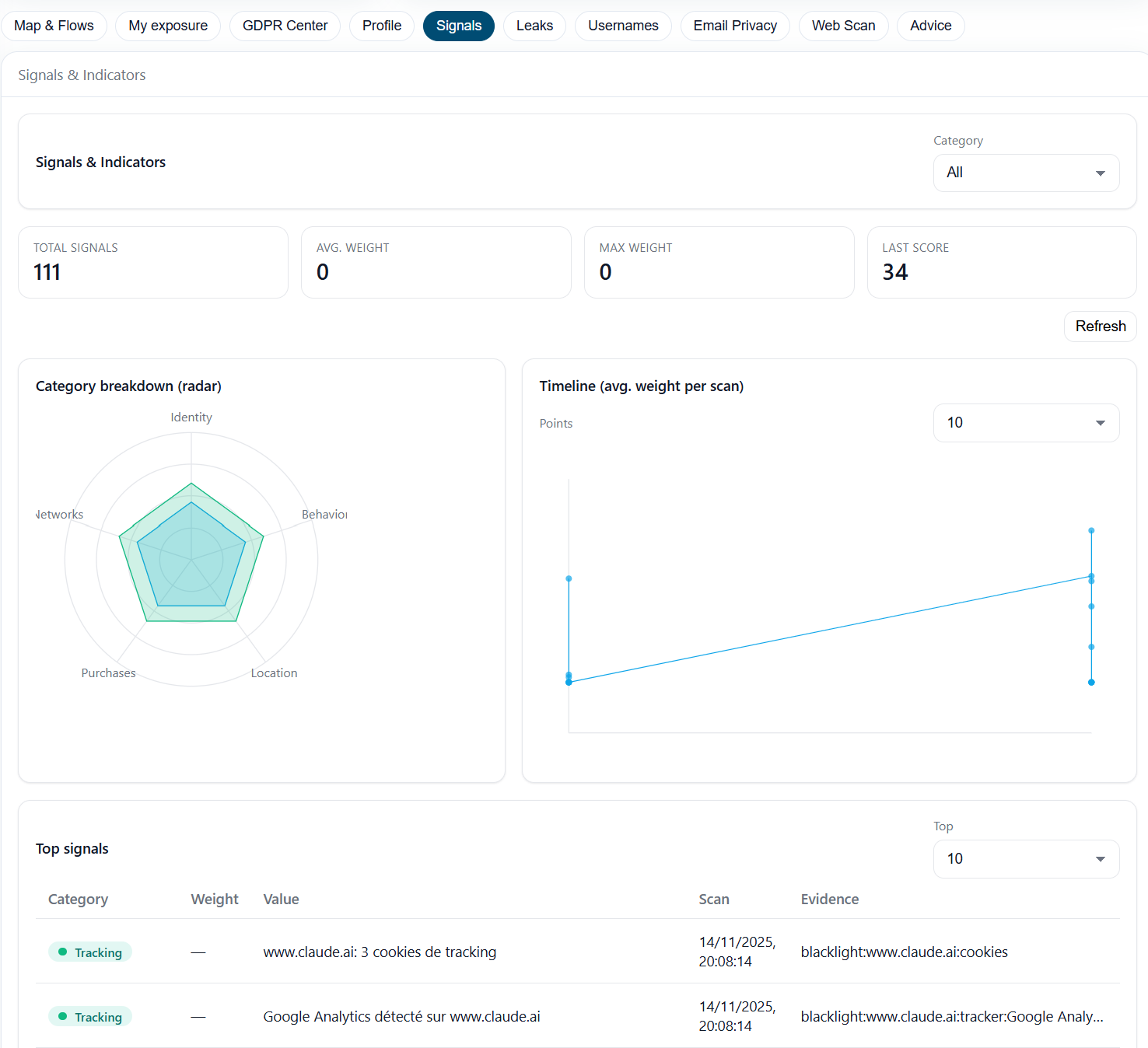Open the Email Privacy tab

(x=735, y=26)
